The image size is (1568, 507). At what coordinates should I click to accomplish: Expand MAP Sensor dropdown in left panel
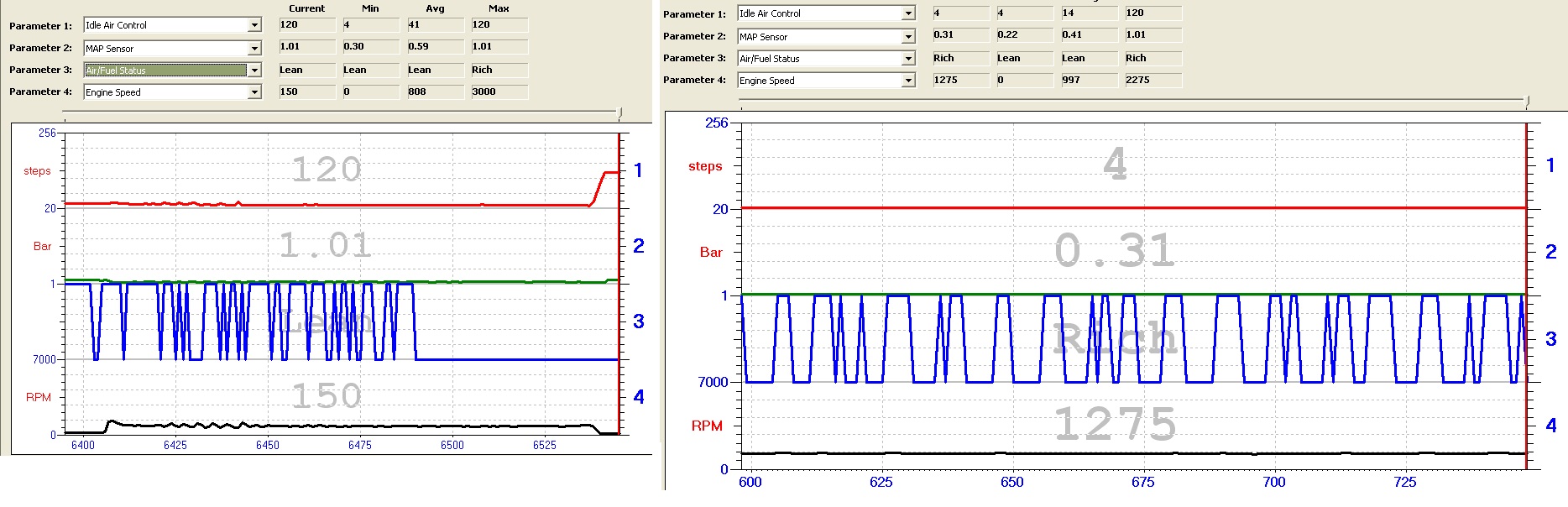point(254,48)
